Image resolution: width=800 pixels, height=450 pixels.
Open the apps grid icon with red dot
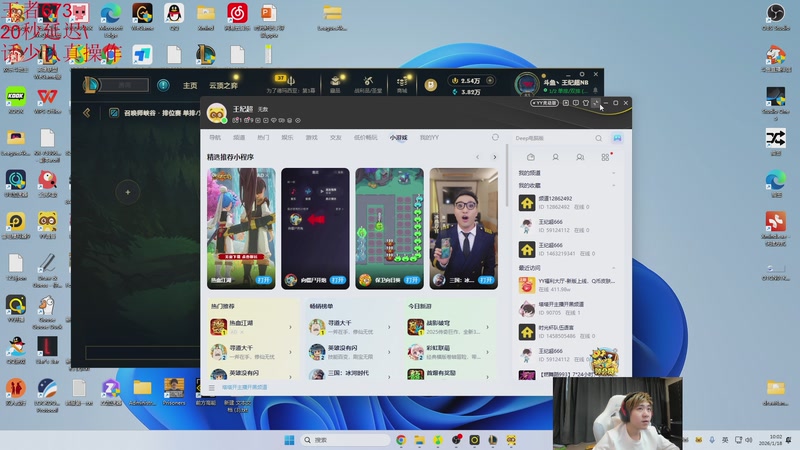(606, 157)
